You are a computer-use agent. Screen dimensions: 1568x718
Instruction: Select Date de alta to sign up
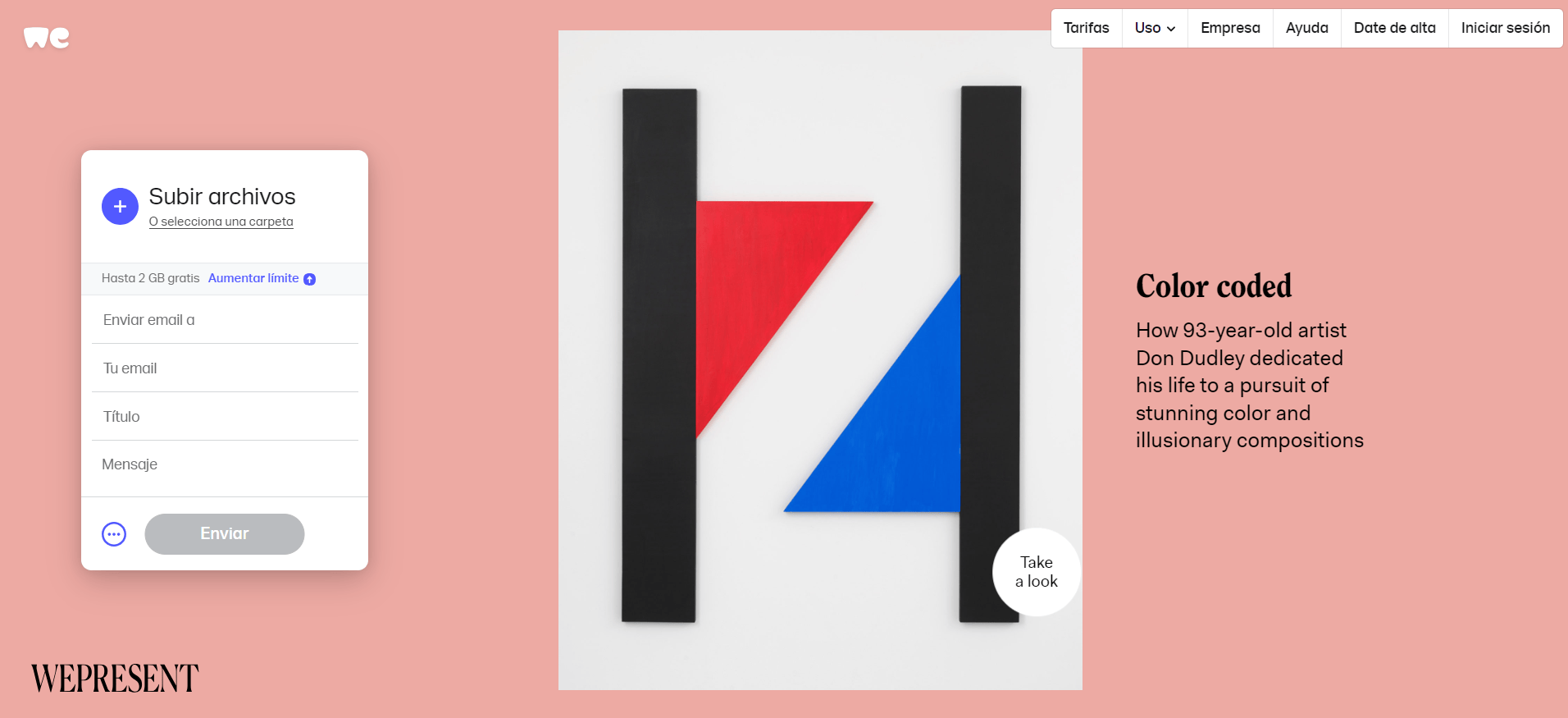click(x=1394, y=28)
